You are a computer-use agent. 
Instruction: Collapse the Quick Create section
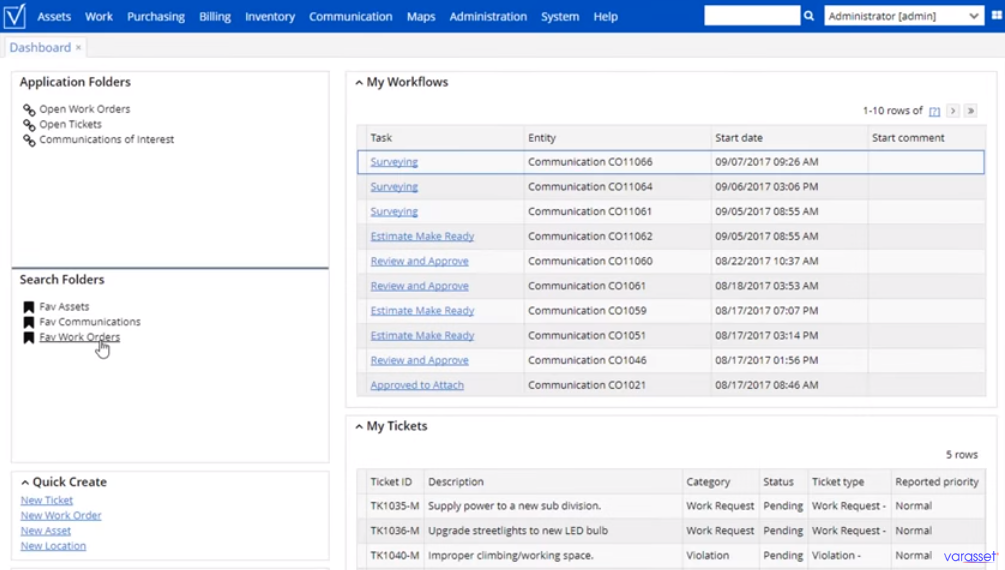point(25,482)
